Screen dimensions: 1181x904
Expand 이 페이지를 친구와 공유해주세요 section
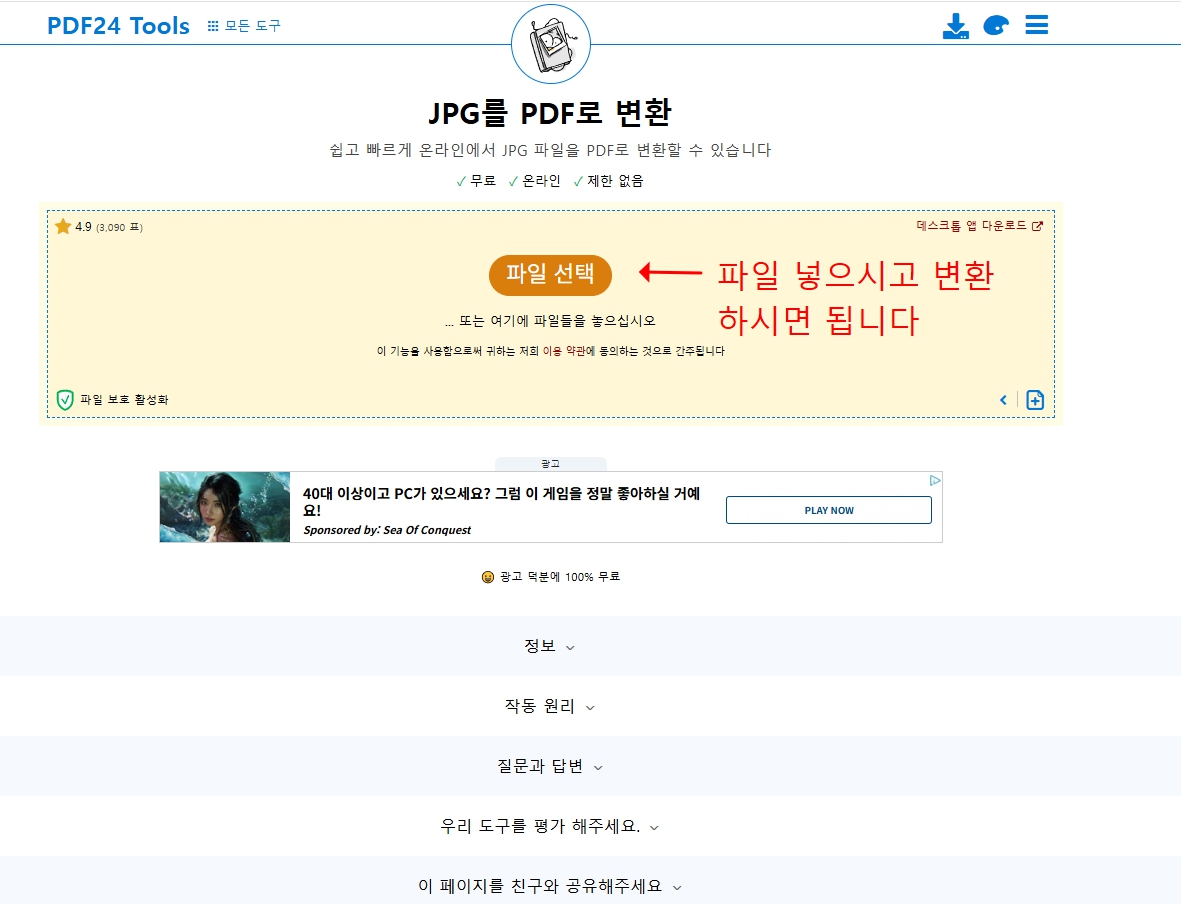(x=550, y=887)
